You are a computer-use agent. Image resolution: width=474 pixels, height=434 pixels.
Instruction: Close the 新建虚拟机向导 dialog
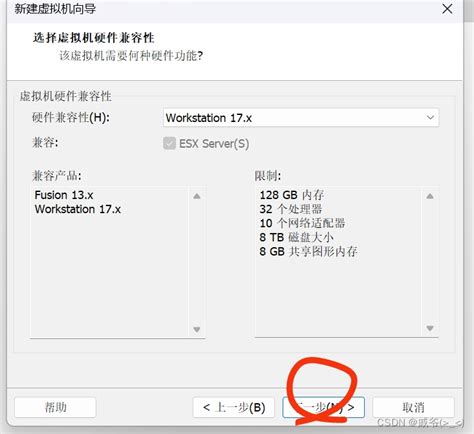[x=447, y=9]
